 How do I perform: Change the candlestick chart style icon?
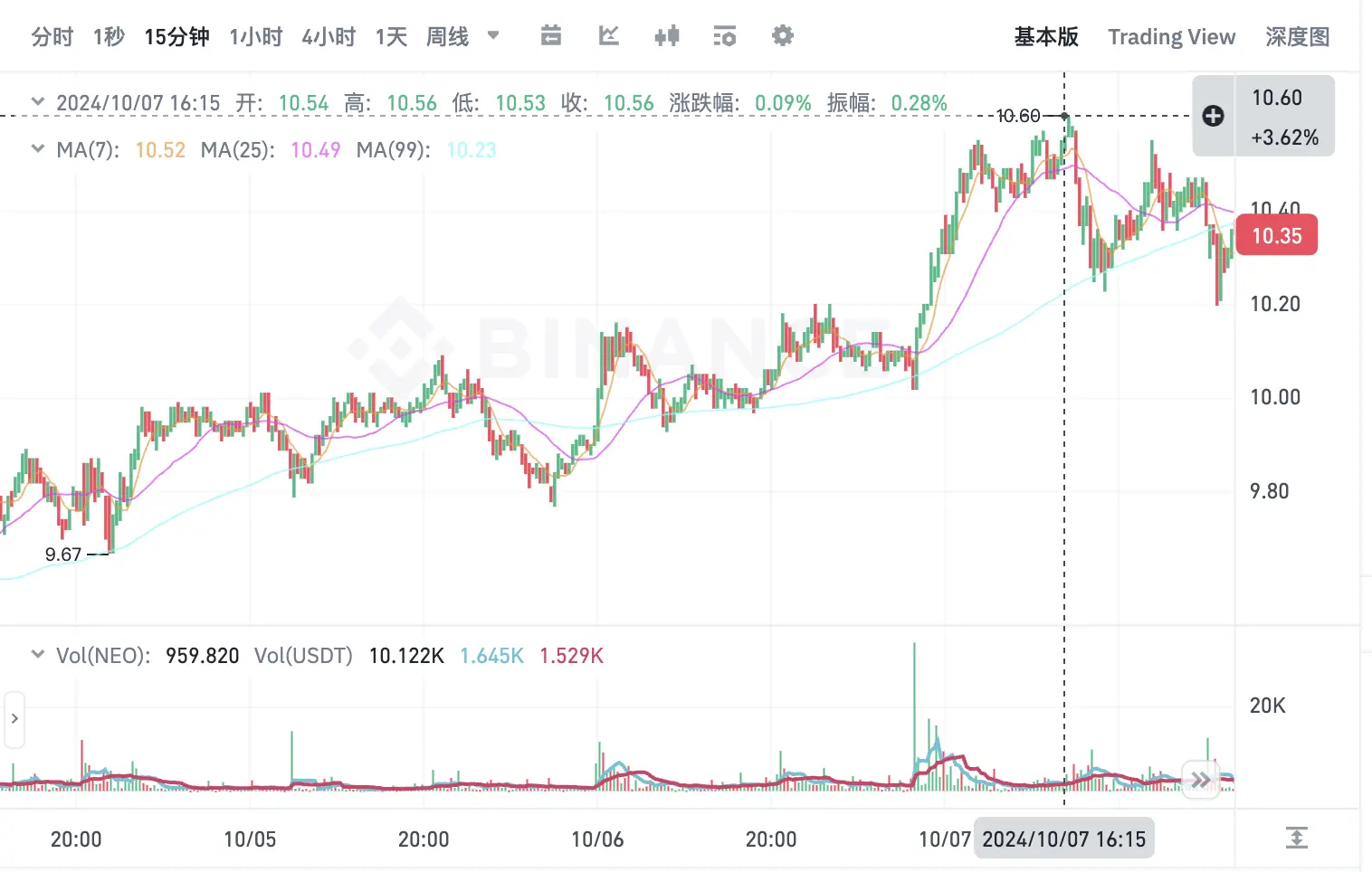coord(667,36)
